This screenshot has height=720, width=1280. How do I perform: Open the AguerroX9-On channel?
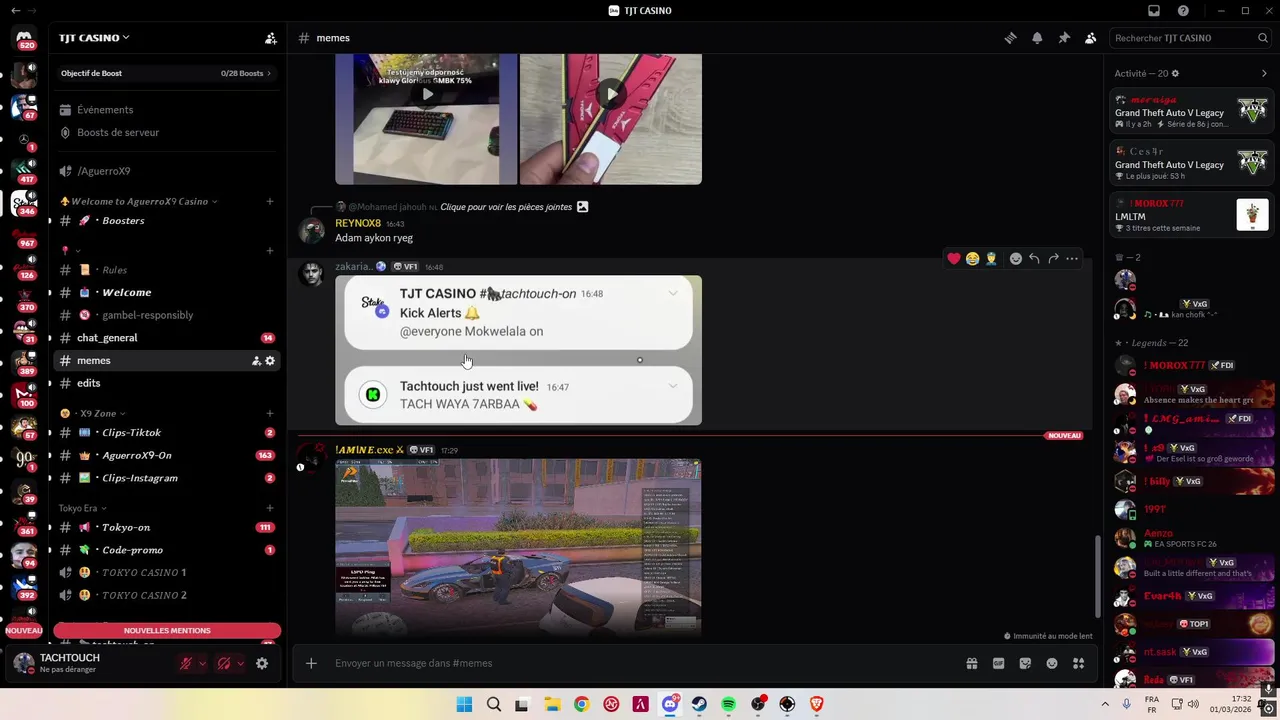tap(166, 455)
